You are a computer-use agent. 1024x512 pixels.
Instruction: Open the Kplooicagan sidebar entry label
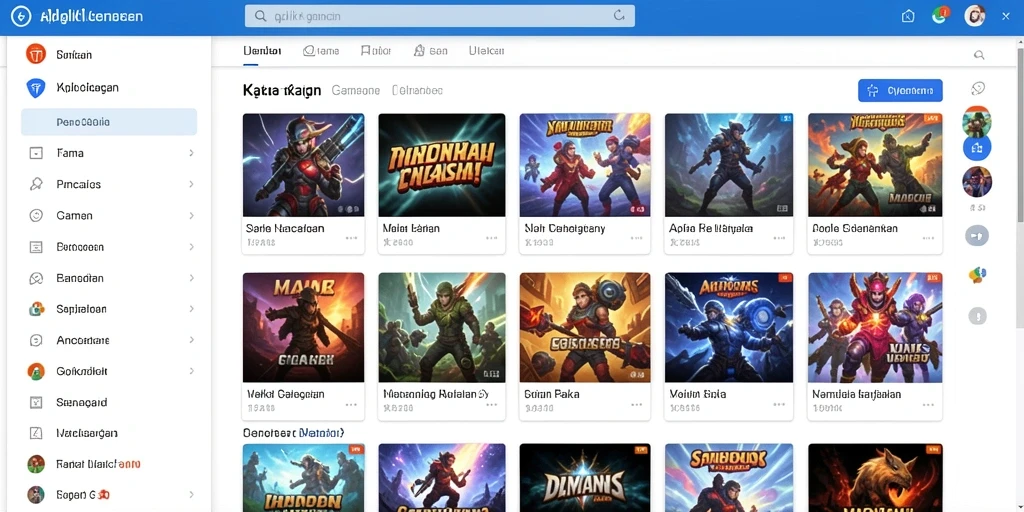click(88, 88)
